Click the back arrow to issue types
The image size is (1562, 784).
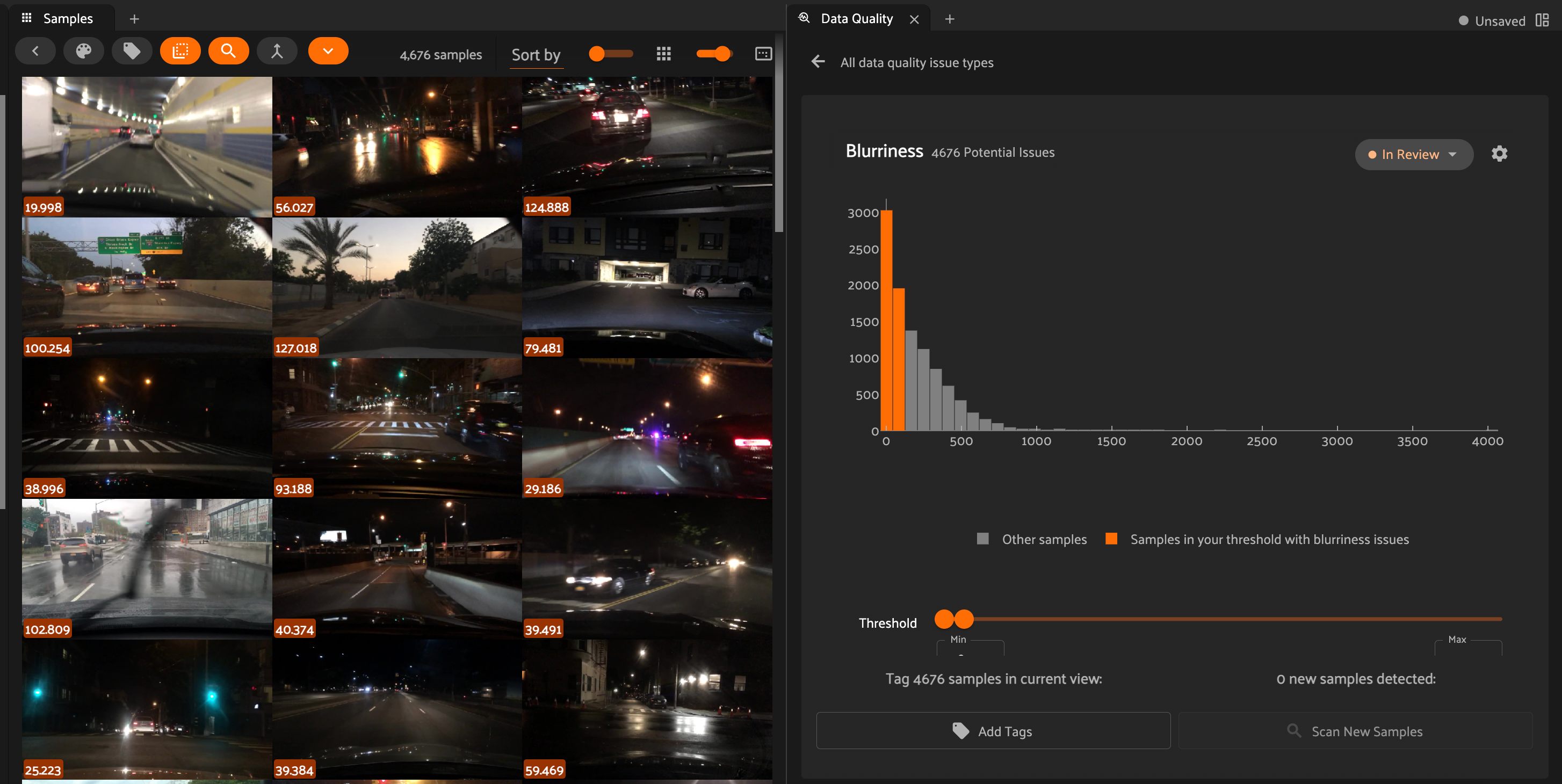818,62
